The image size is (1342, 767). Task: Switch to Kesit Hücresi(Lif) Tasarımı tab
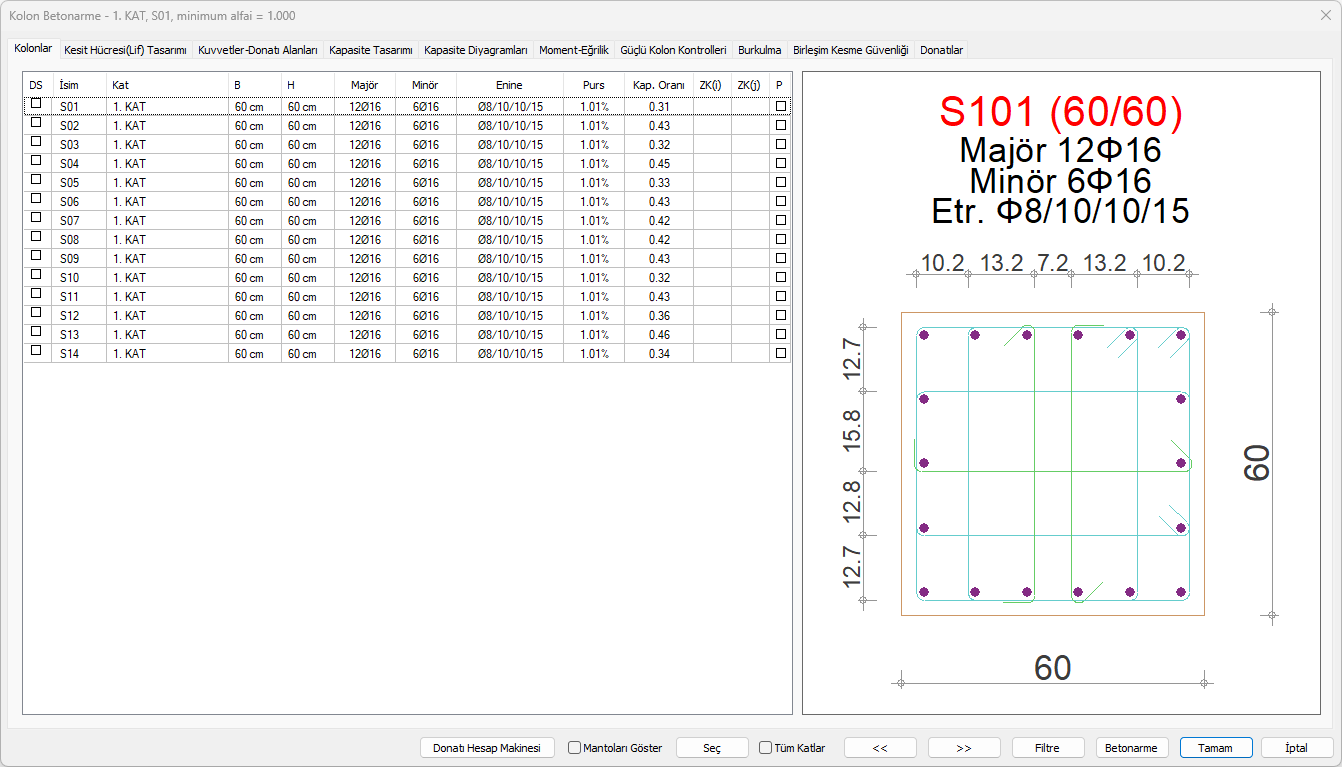coord(125,49)
